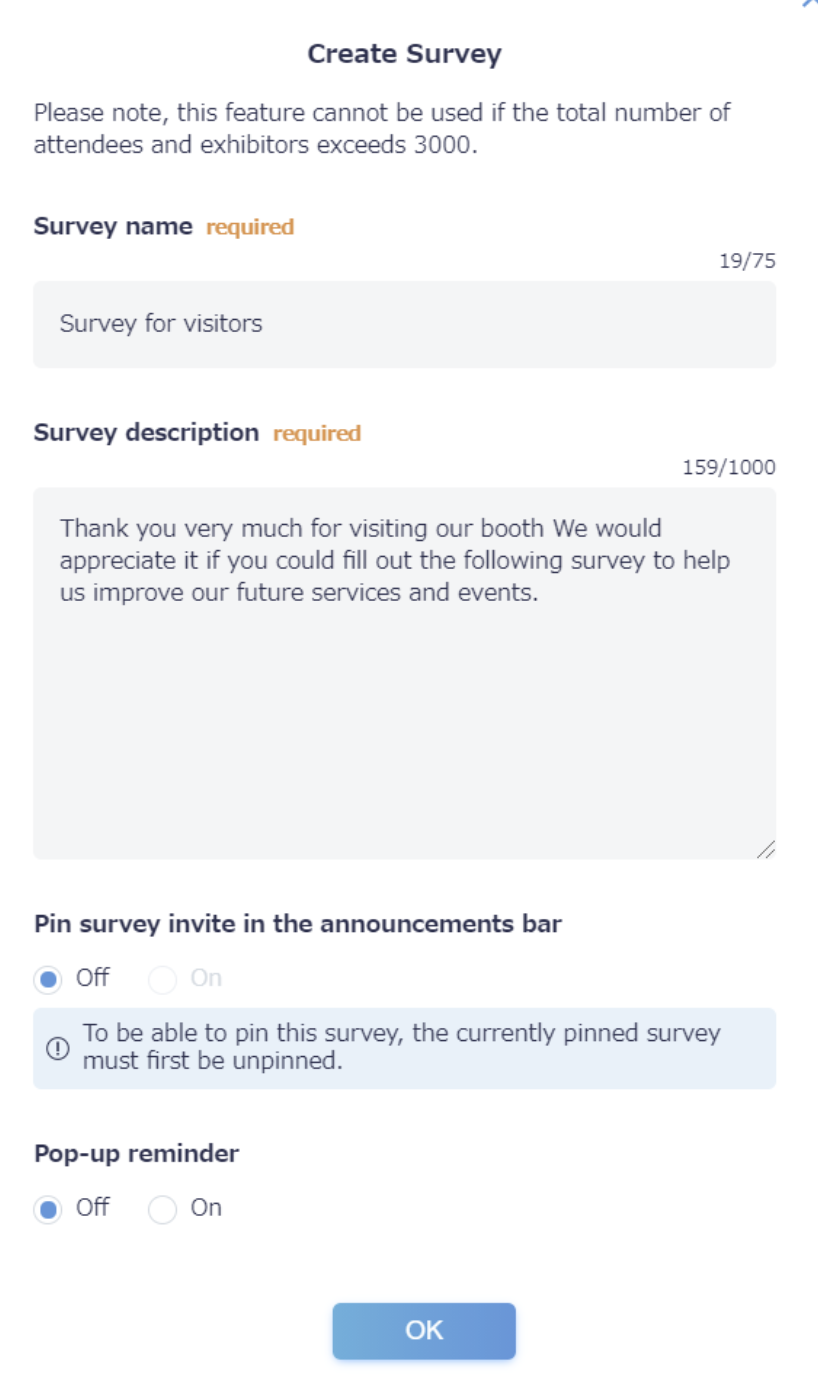Image resolution: width=818 pixels, height=1384 pixels.
Task: Click the Create Survey dialog title
Action: 404,54
